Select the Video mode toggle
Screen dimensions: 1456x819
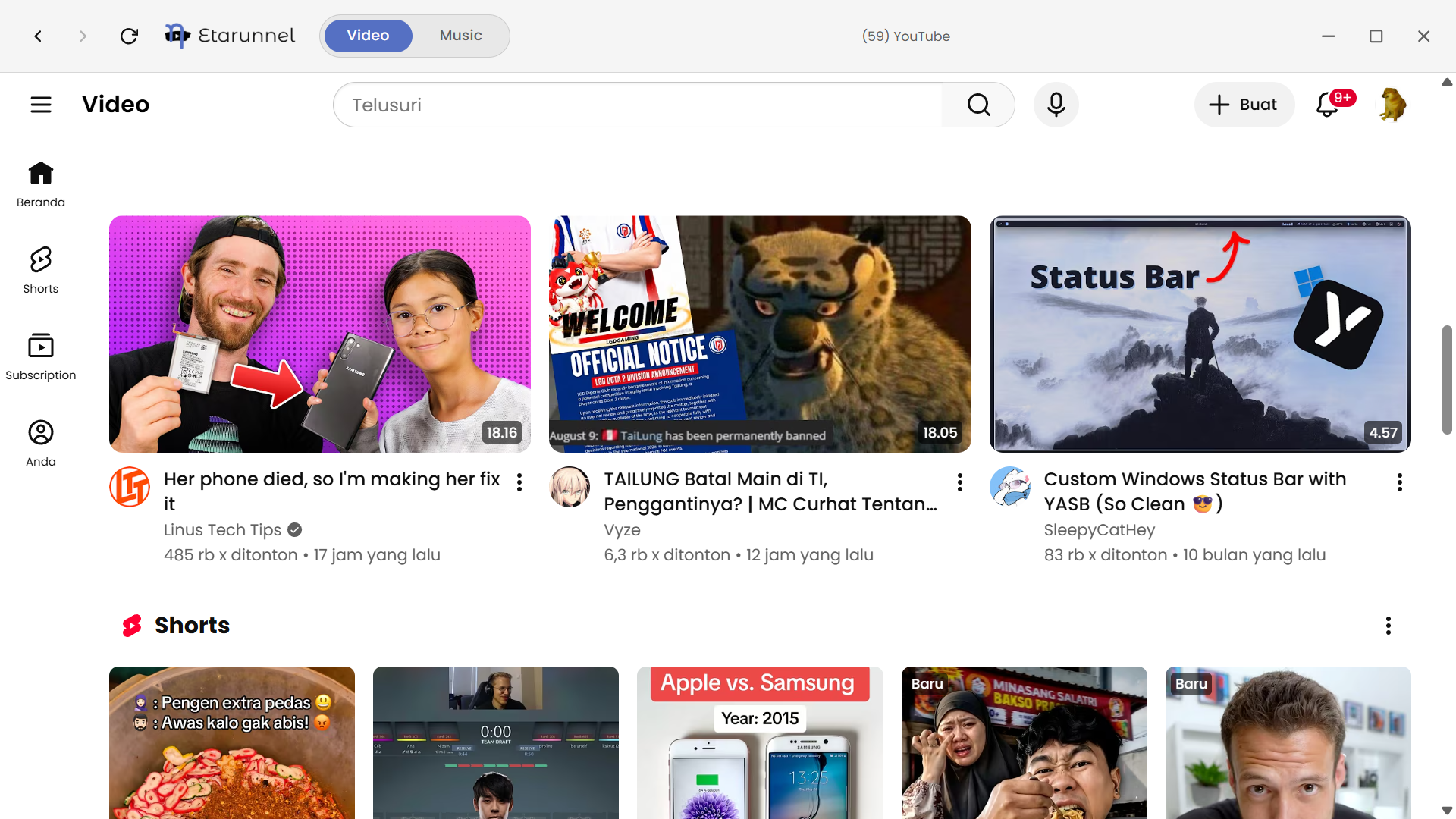coord(369,36)
